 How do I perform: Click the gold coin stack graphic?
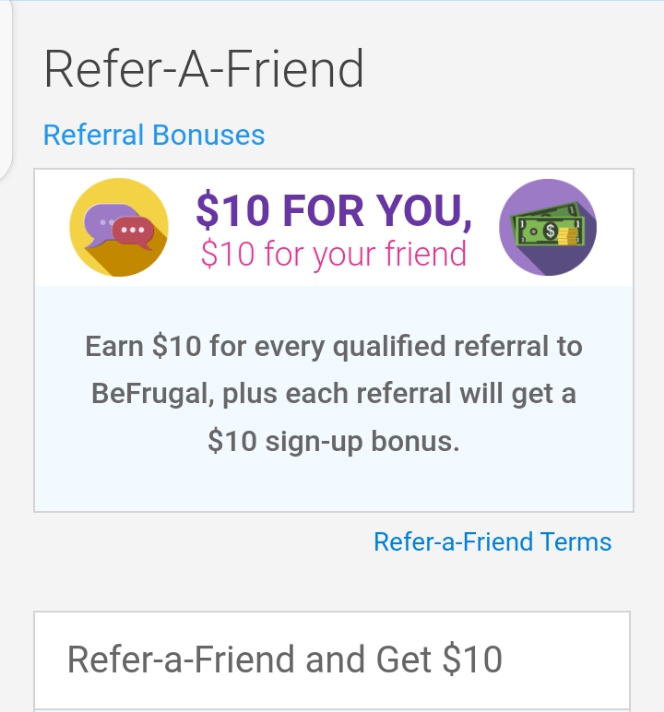[x=564, y=238]
